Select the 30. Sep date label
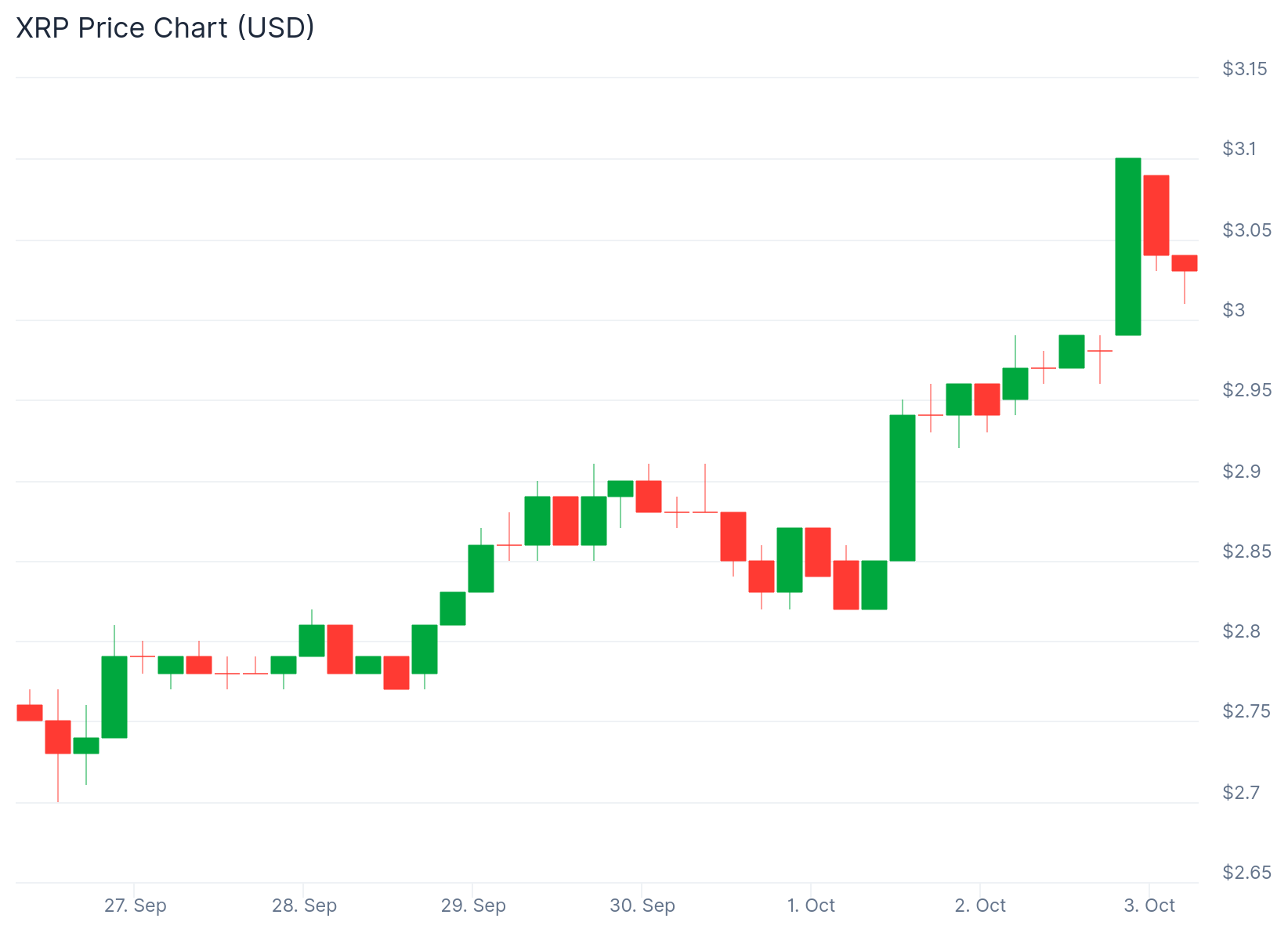This screenshot has height=940, width=1288. click(x=642, y=906)
